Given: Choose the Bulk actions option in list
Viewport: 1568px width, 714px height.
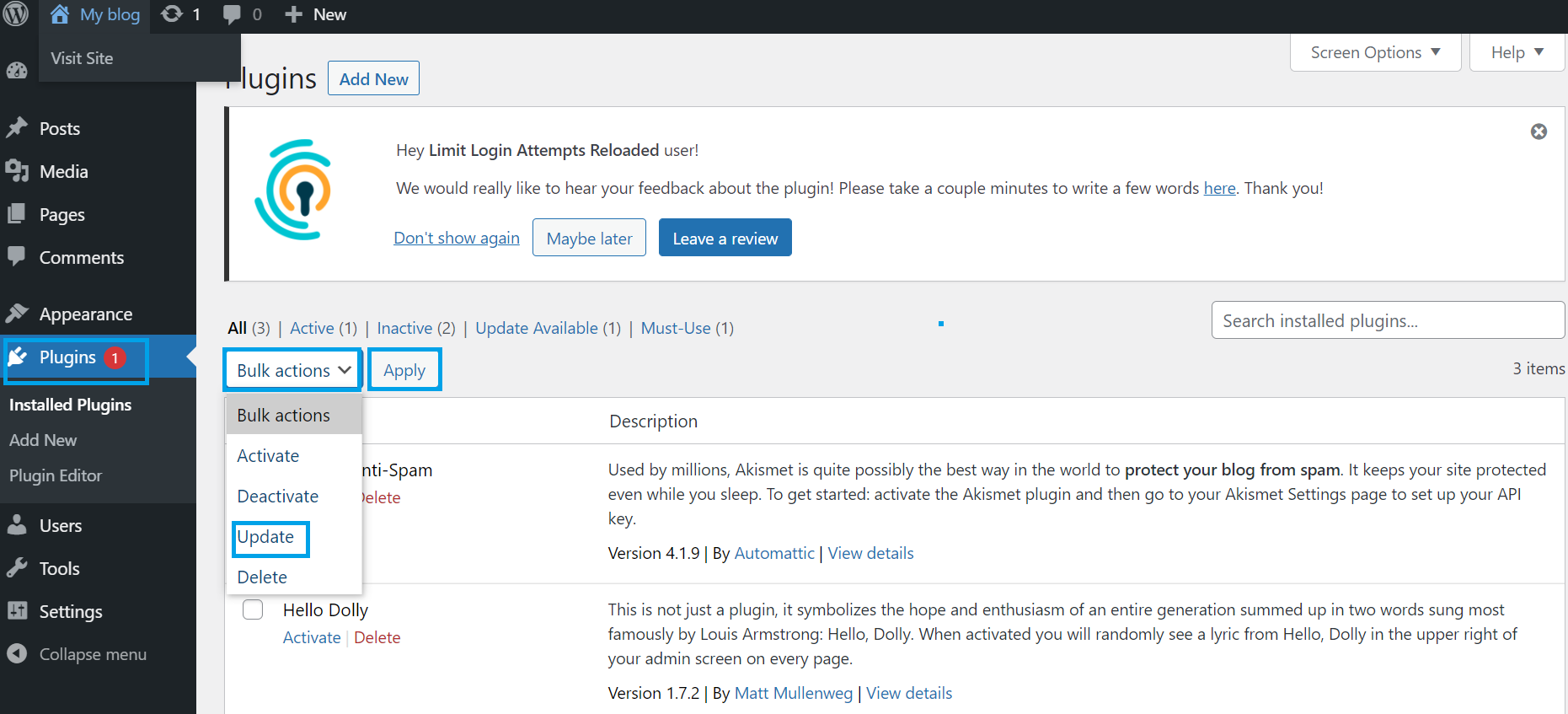Looking at the screenshot, I should [x=293, y=416].
